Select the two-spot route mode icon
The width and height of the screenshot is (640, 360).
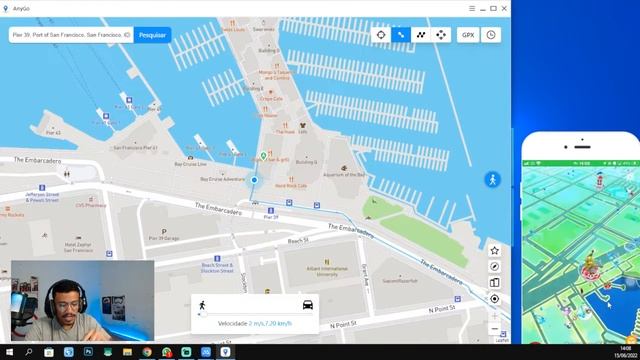click(x=401, y=35)
